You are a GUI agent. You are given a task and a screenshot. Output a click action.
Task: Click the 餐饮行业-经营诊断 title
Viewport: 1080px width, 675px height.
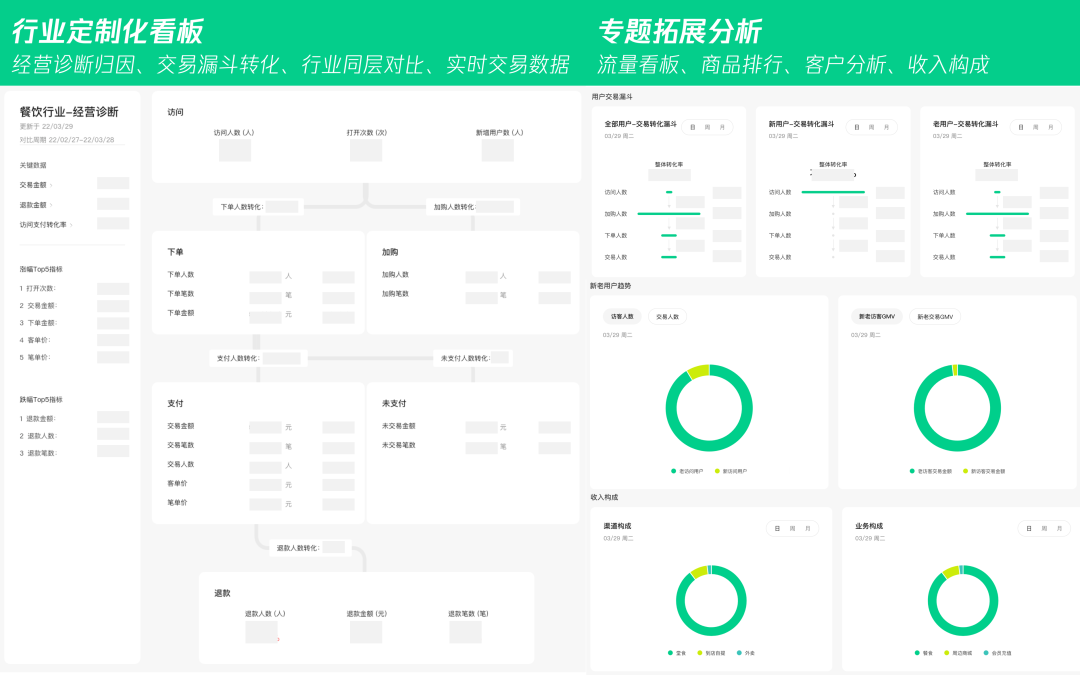pyautogui.click(x=69, y=112)
